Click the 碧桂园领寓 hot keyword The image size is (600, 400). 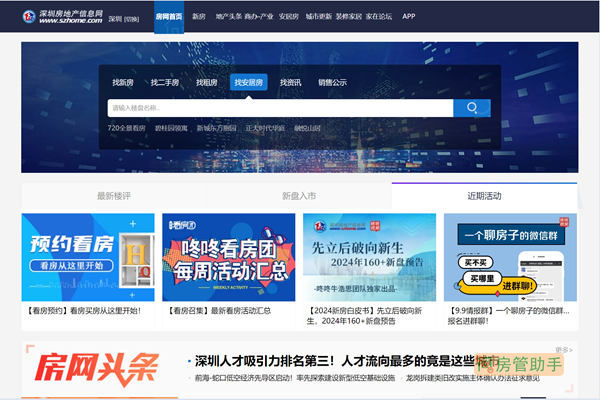[171, 128]
